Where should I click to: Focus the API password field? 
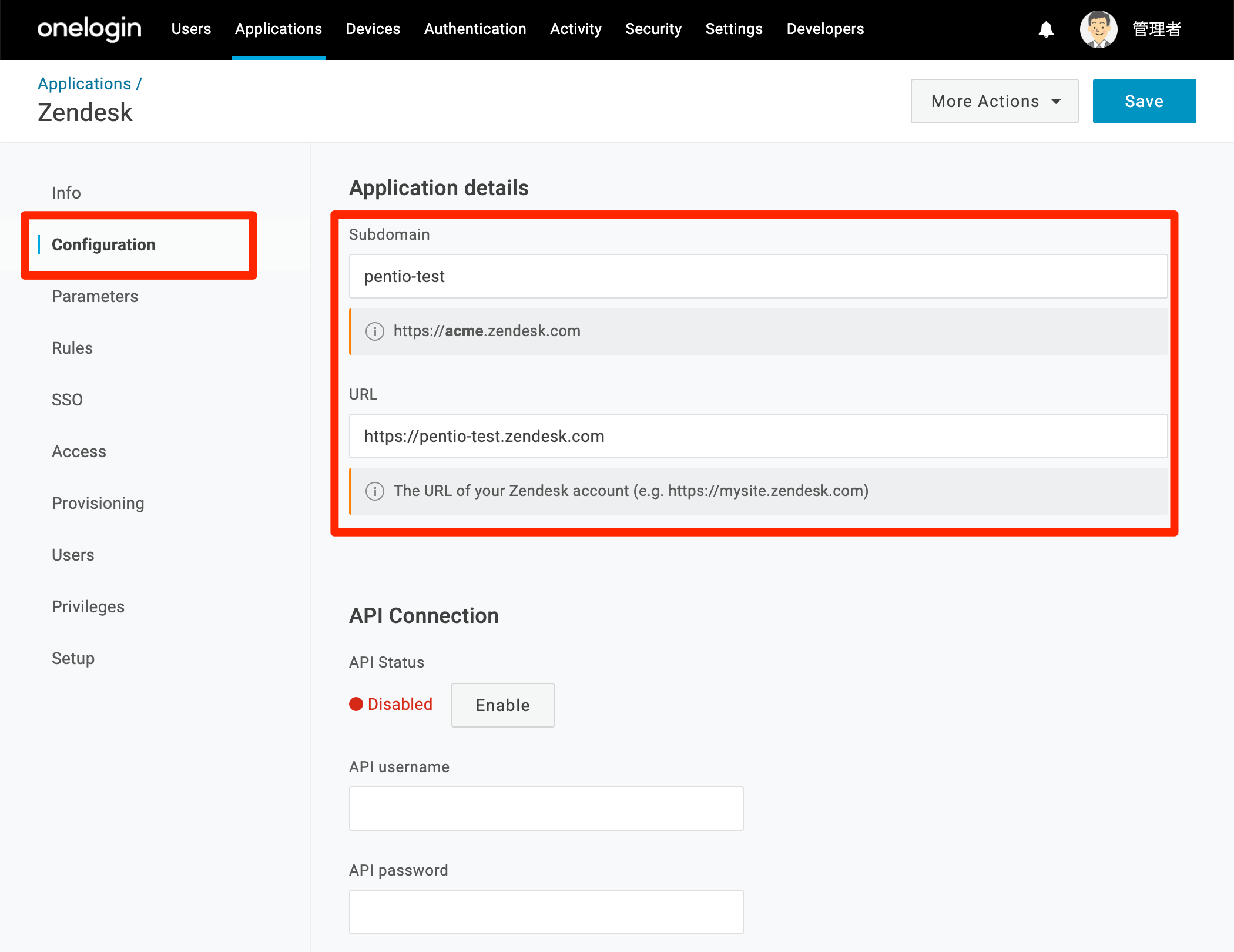[546, 912]
